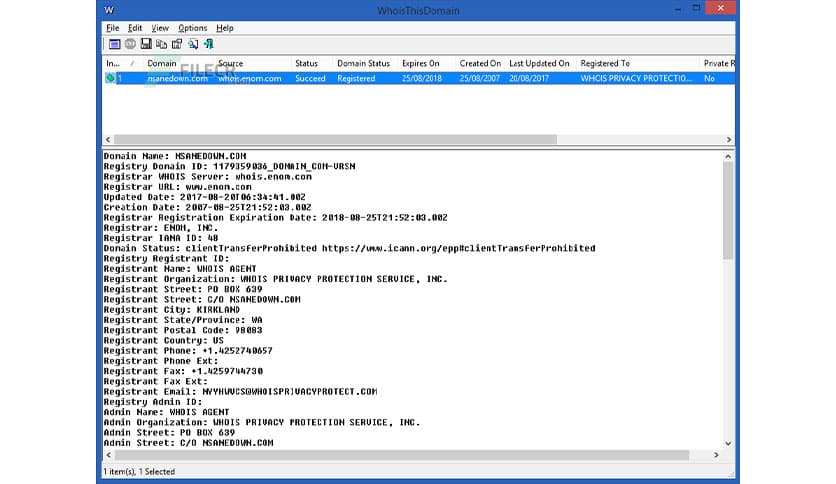Open the New Domains dialog toolbar icon
This screenshot has height=484, width=836.
tap(114, 44)
